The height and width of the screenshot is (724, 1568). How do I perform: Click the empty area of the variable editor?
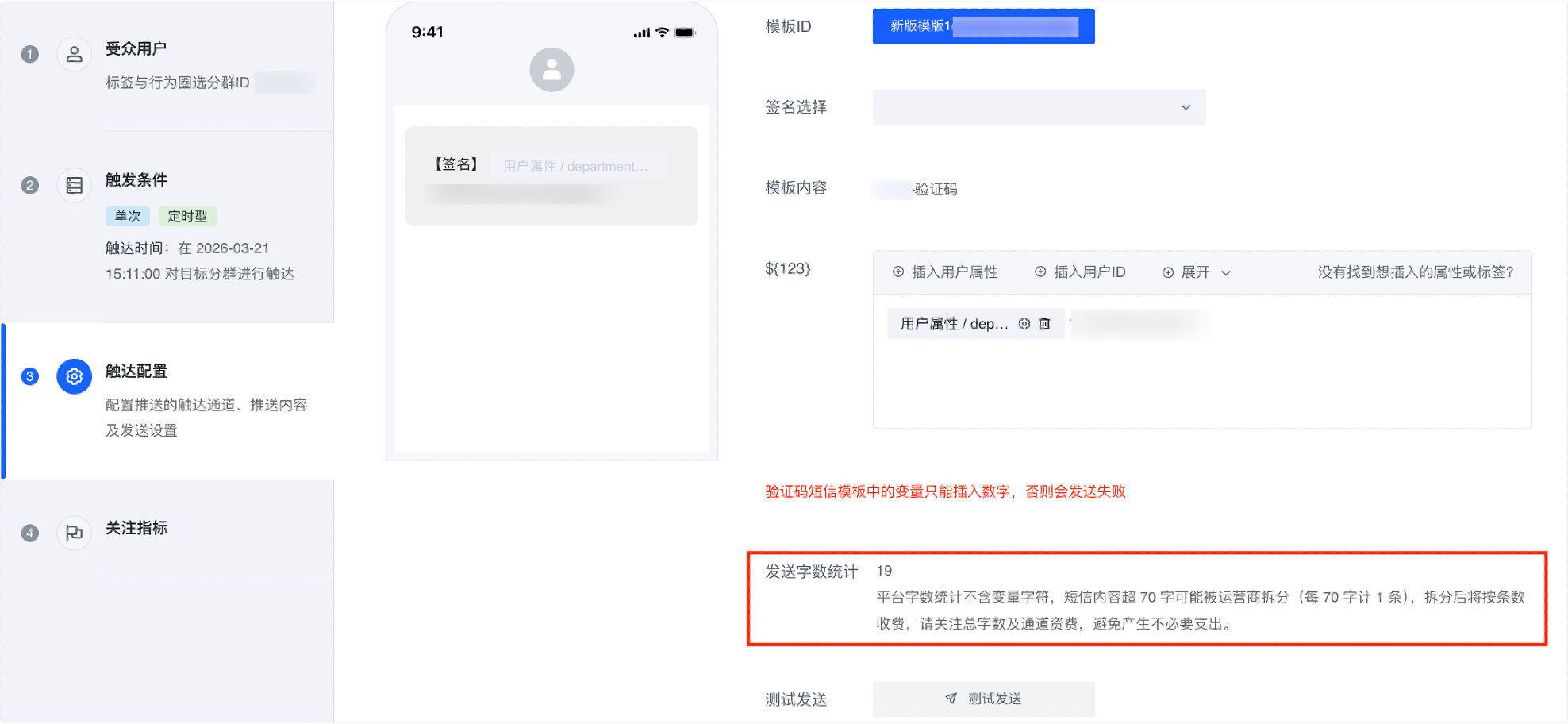pyautogui.click(x=1201, y=385)
